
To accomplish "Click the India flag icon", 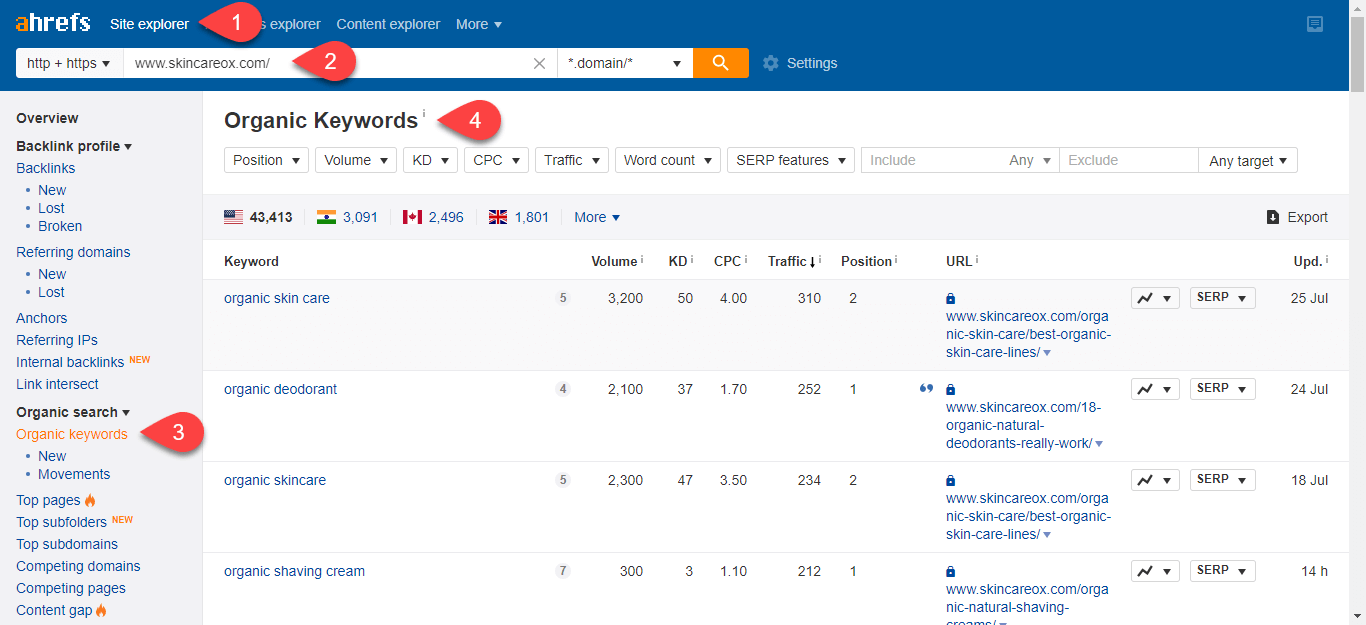I will [326, 217].
